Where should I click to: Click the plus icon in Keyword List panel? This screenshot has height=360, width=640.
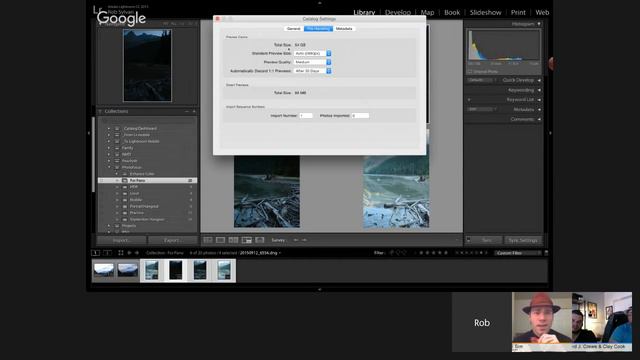pyautogui.click(x=469, y=100)
